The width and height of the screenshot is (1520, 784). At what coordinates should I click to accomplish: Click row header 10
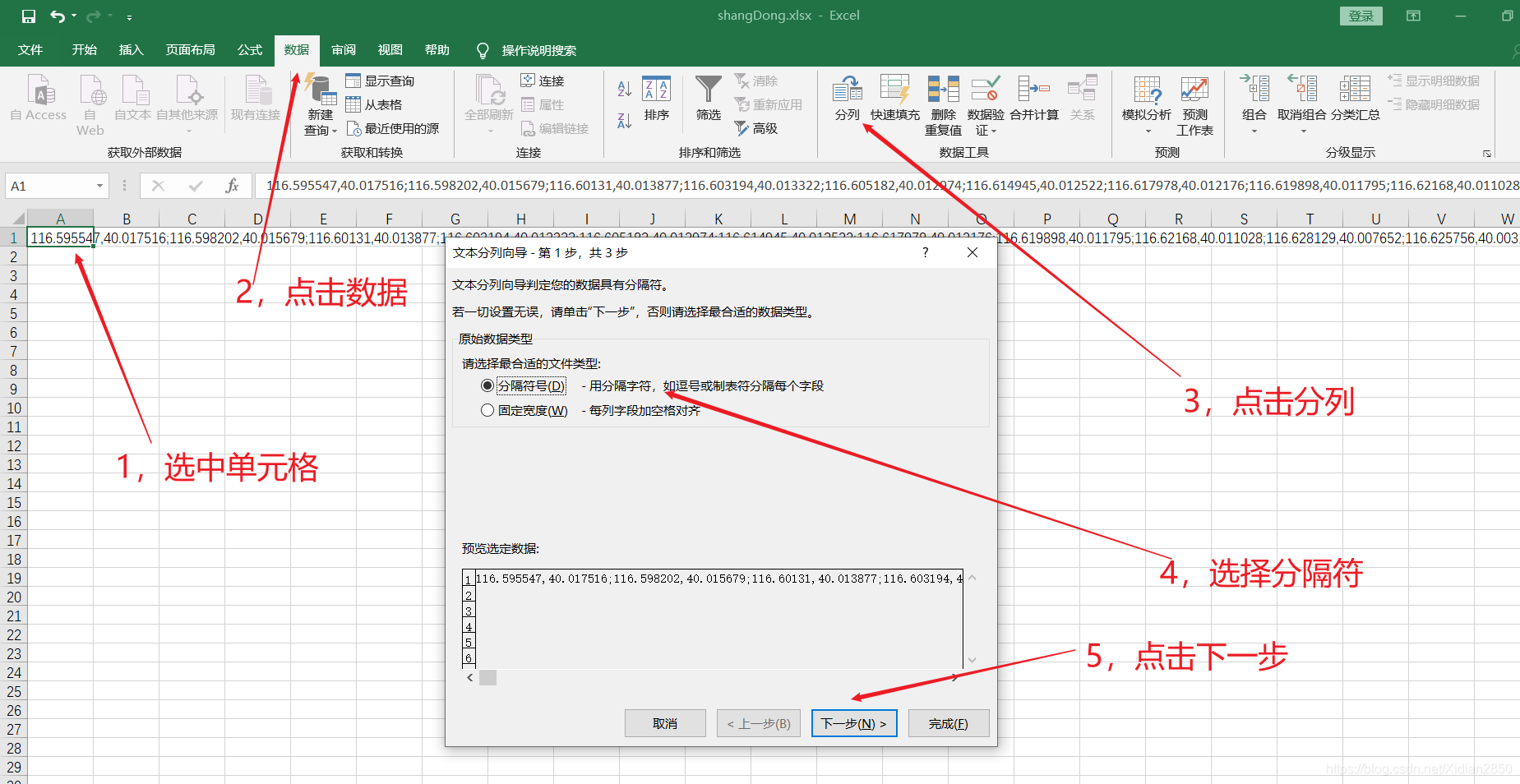14,408
